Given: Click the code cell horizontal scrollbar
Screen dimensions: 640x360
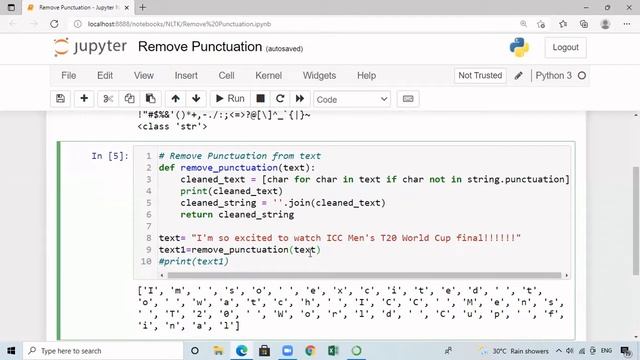Looking at the screenshot, I should [x=364, y=275].
